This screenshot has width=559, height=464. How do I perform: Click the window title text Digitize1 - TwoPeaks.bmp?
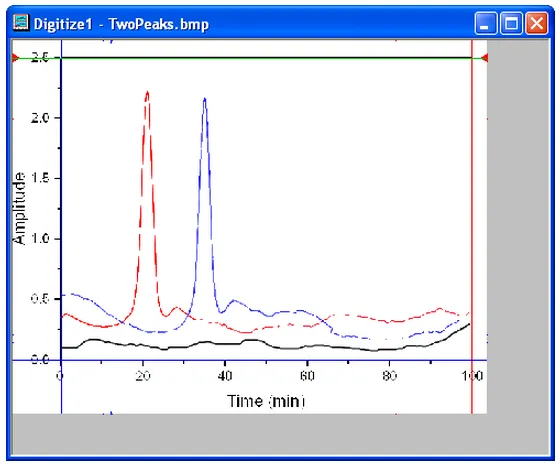pos(121,24)
